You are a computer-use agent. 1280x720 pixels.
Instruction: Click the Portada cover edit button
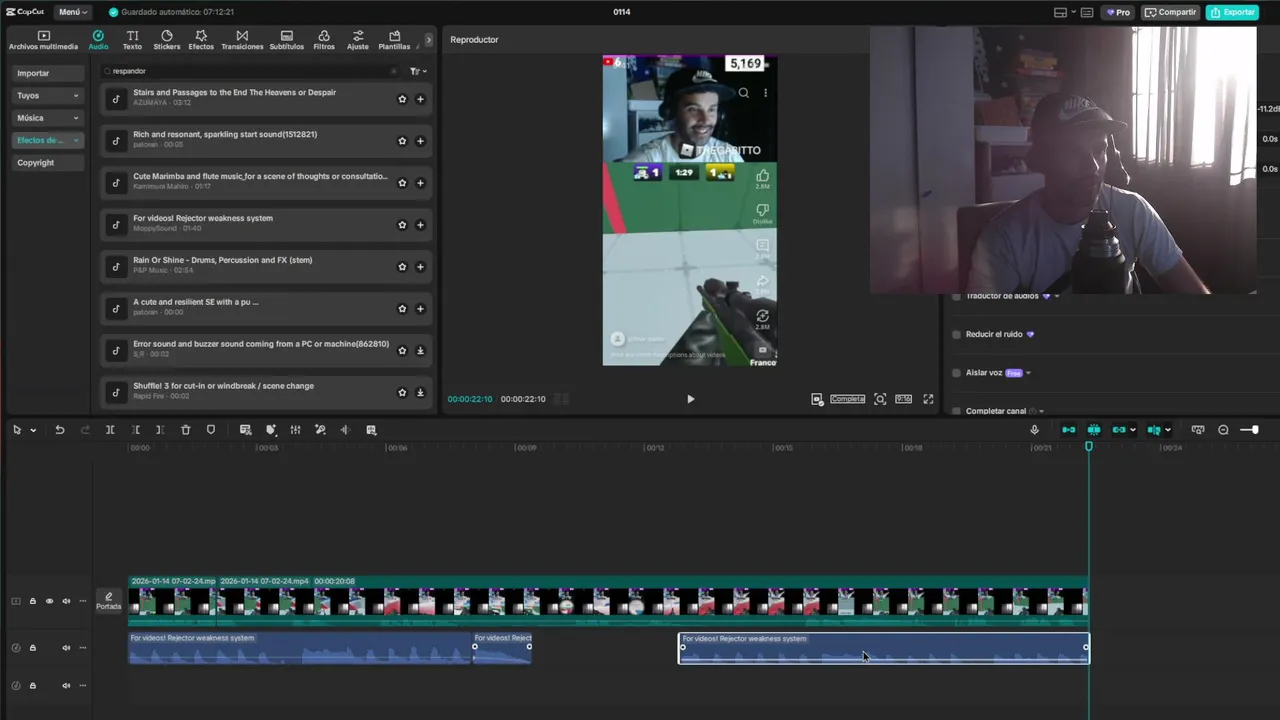[109, 601]
